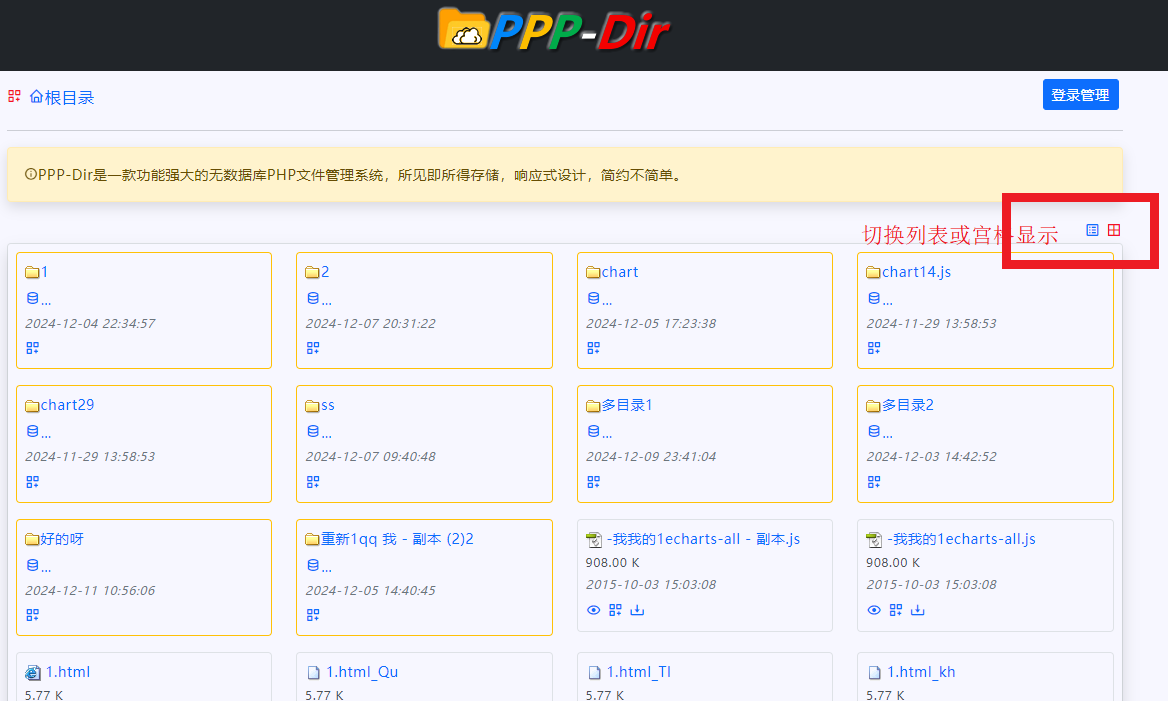Open the chart14.js folder

point(916,272)
